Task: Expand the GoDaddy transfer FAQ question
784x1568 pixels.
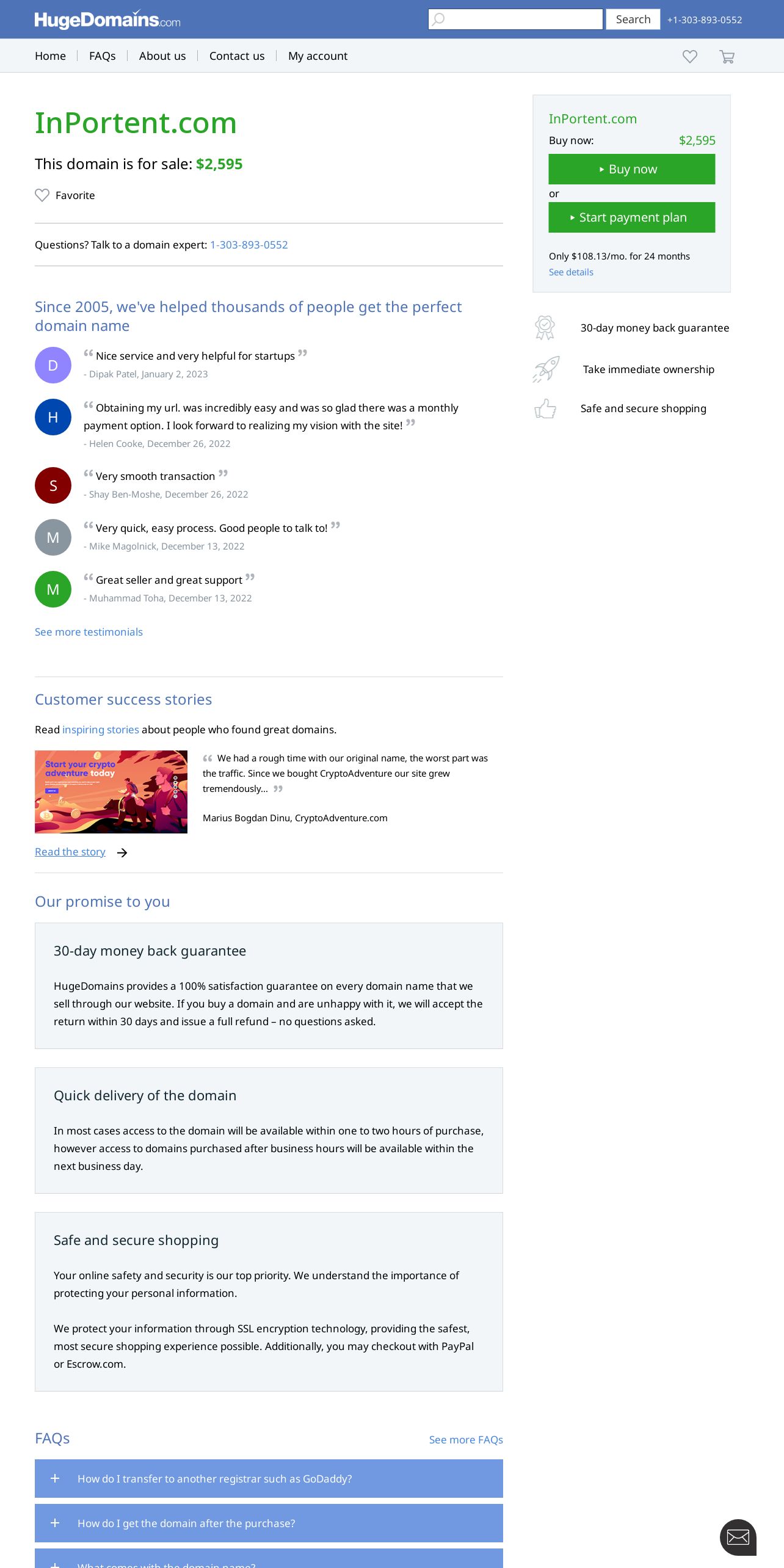Action: click(269, 1478)
